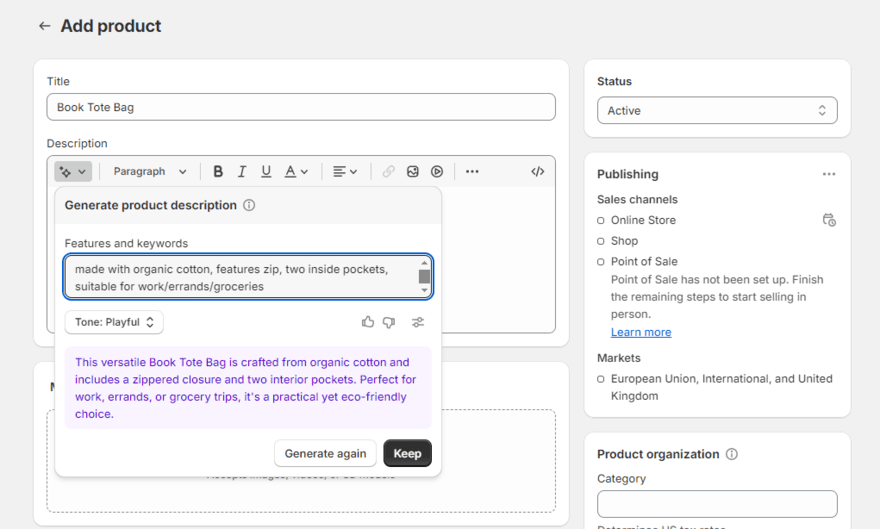Open the Learn more link
Screen dimensions: 880x529
point(641,332)
